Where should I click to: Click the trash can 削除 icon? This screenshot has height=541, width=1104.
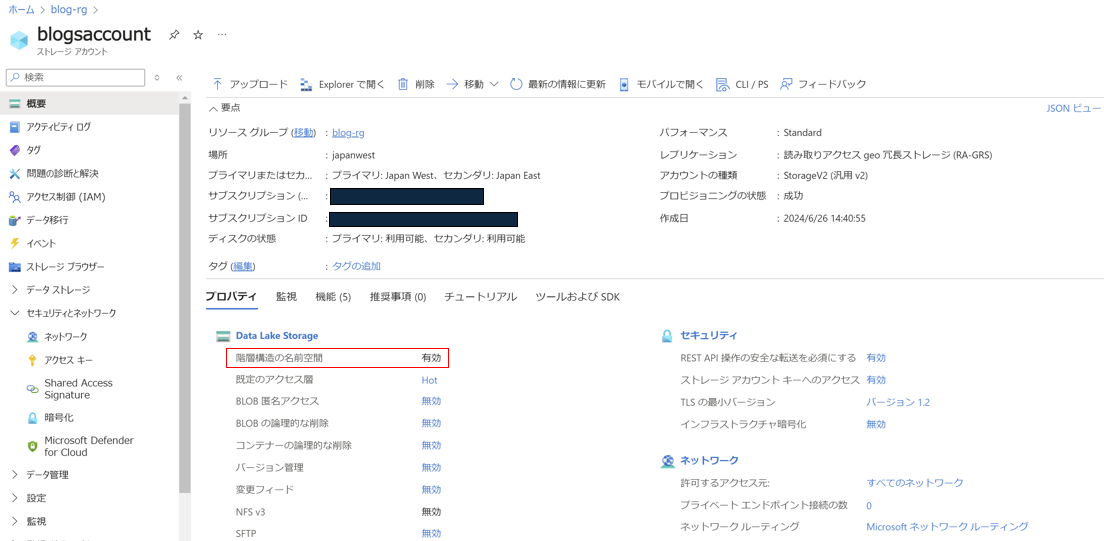(403, 84)
